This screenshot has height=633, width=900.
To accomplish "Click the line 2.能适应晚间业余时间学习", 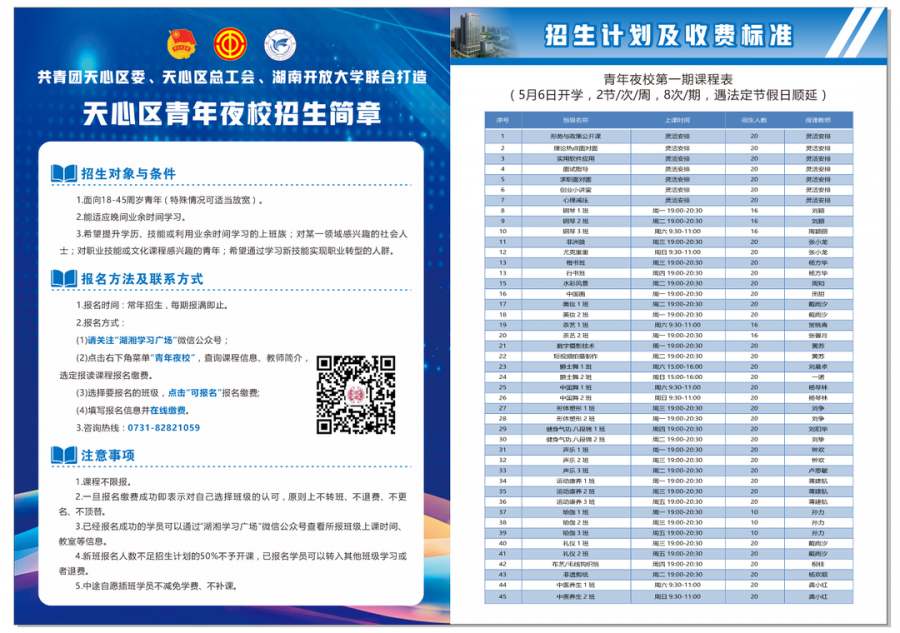I will coord(131,217).
